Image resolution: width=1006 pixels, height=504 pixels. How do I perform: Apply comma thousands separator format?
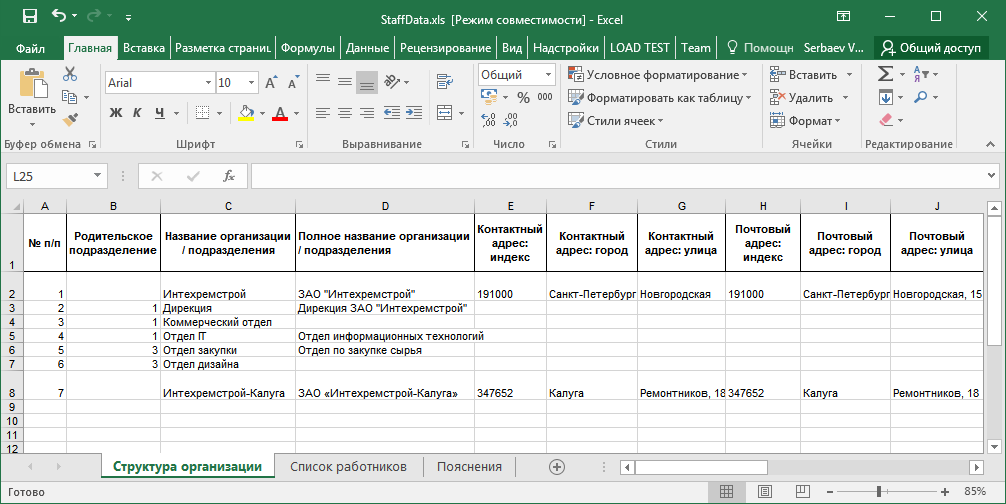coord(545,97)
